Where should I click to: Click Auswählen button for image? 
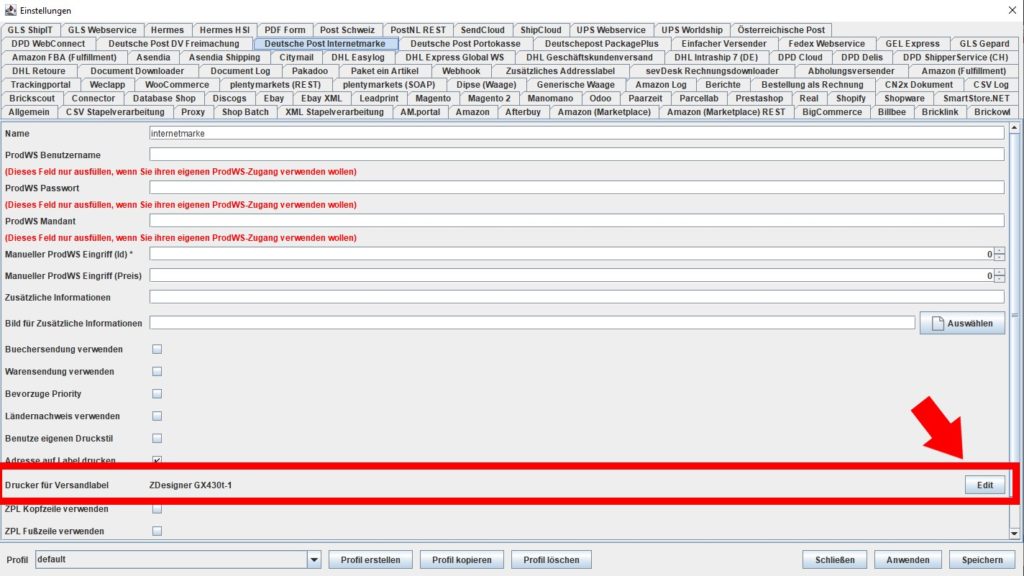pyautogui.click(x=962, y=323)
